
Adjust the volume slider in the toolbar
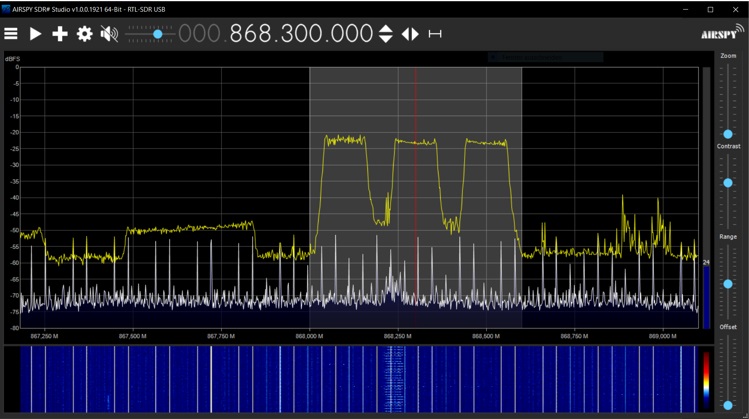[157, 34]
